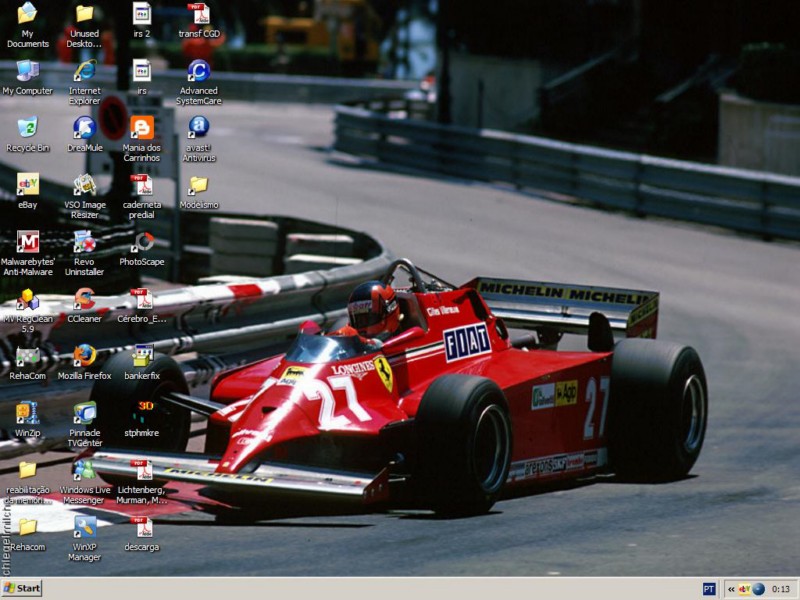Image resolution: width=800 pixels, height=600 pixels.
Task: Select the 'irs 2' file icon
Action: point(142,14)
